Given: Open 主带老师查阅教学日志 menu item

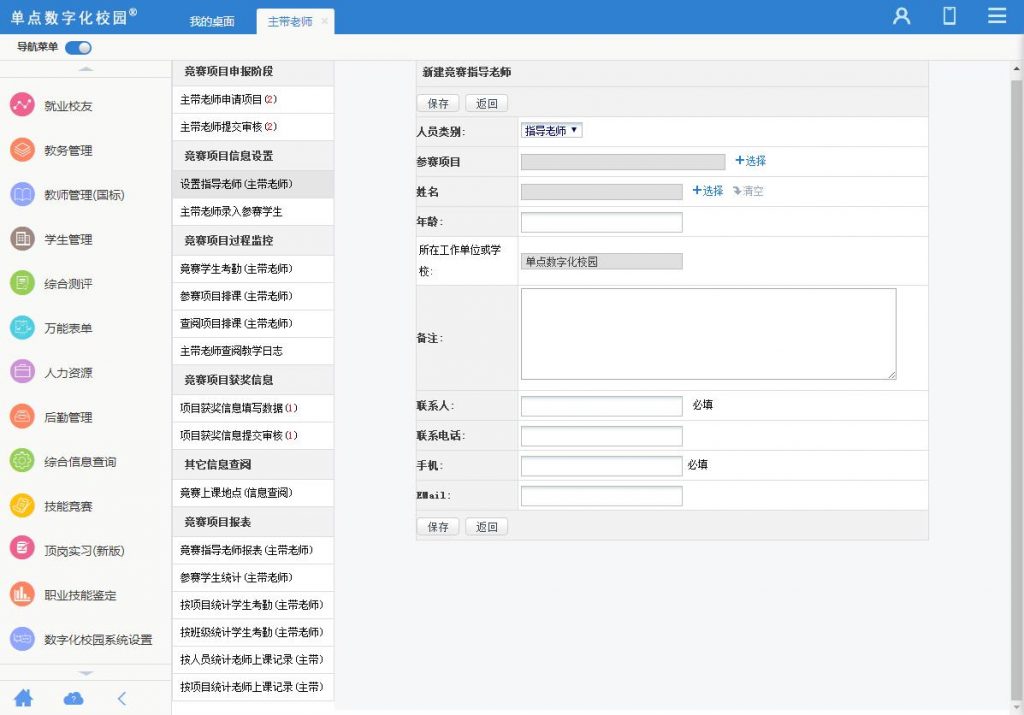Looking at the screenshot, I should tap(253, 351).
